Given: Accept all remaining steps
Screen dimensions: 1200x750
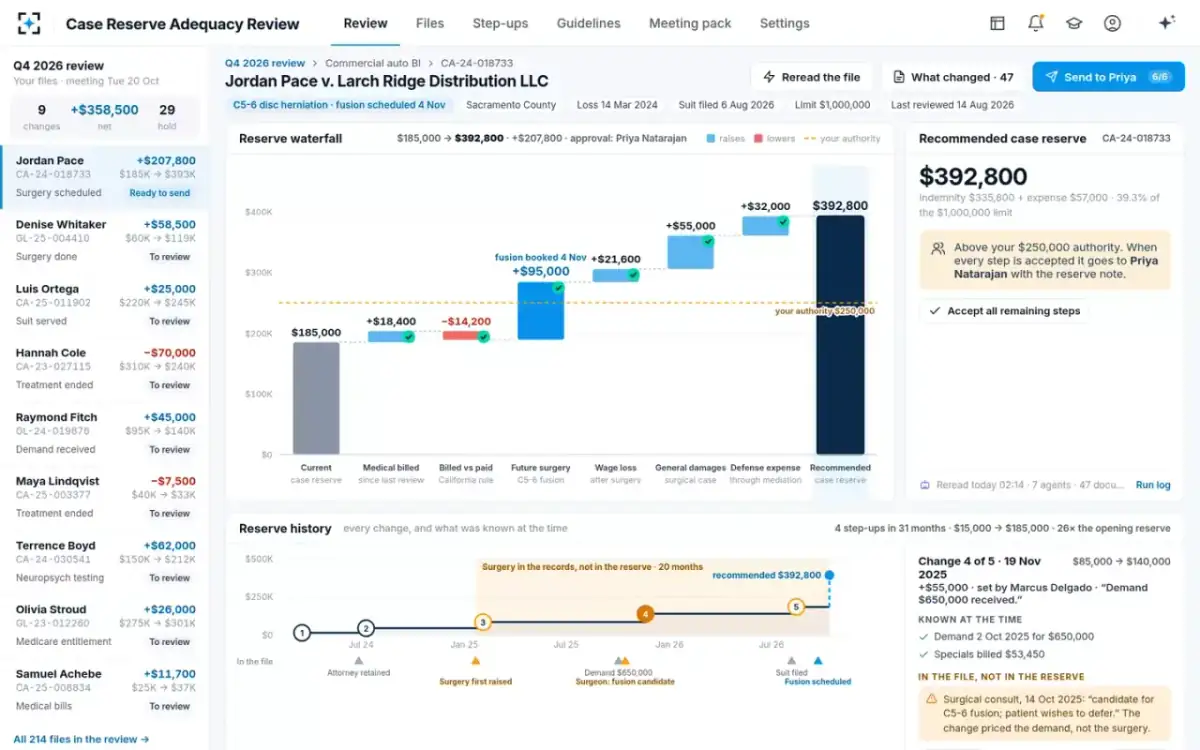Looking at the screenshot, I should pyautogui.click(x=1004, y=311).
